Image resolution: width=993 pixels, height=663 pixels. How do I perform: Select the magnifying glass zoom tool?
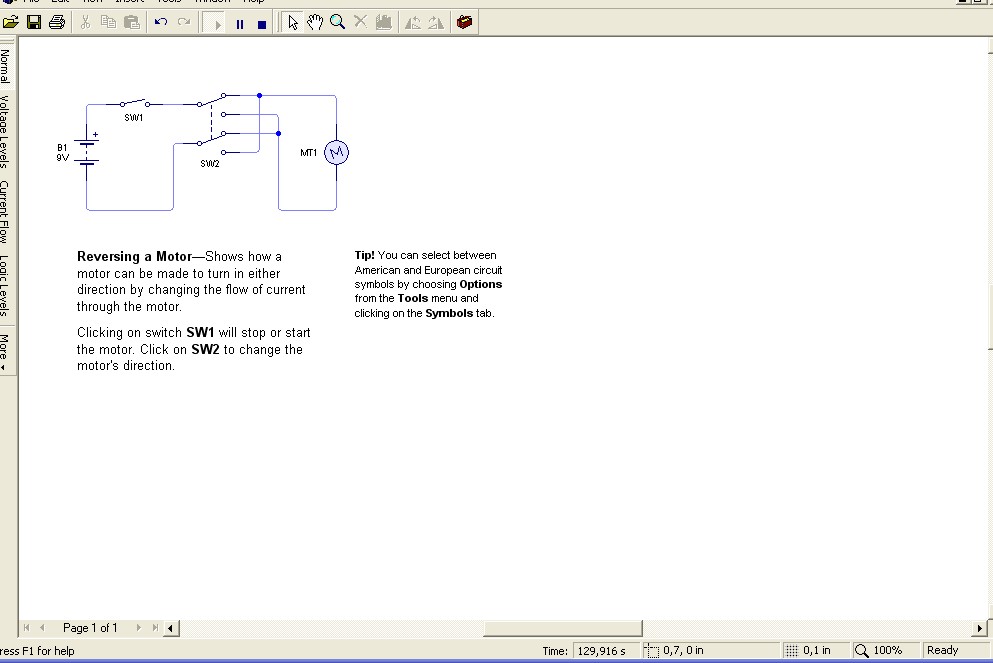click(x=338, y=23)
